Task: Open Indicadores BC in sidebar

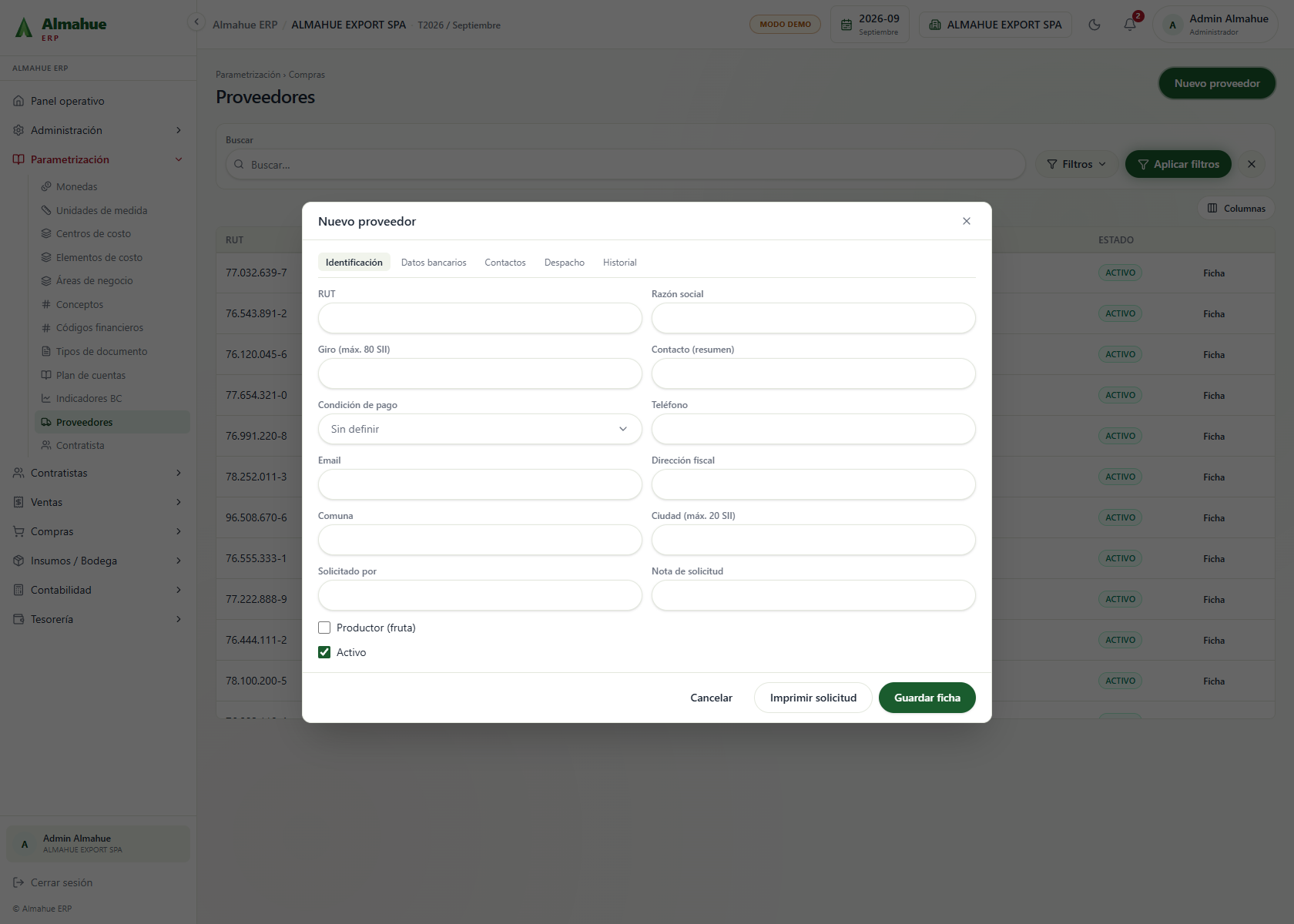Action: tap(89, 398)
